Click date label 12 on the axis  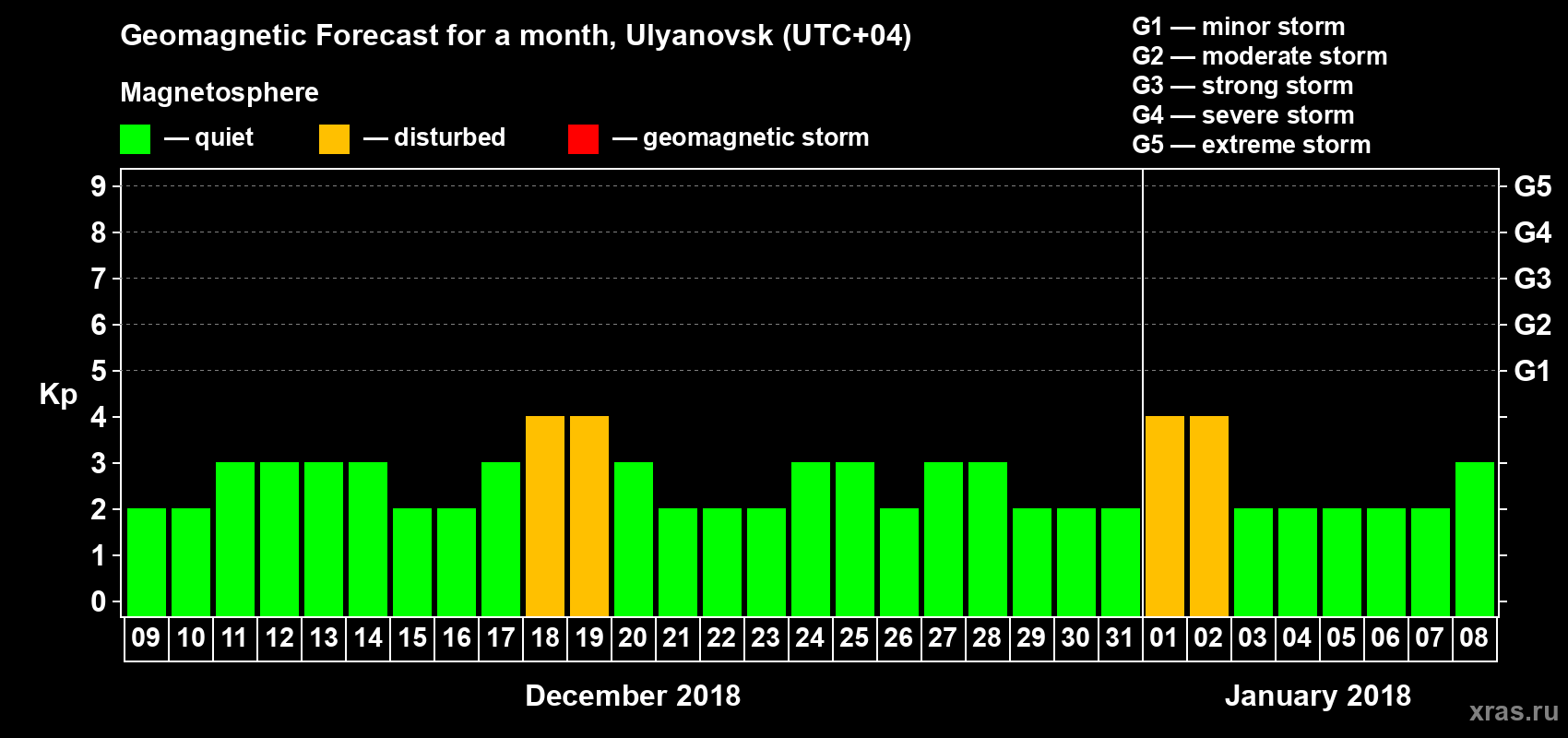[279, 637]
